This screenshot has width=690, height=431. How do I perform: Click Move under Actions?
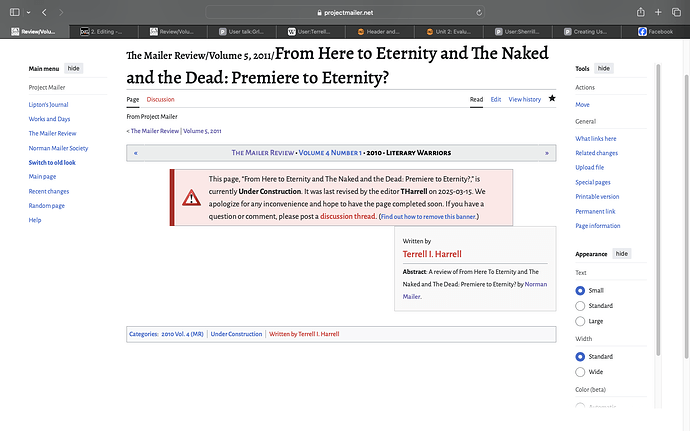click(x=582, y=105)
